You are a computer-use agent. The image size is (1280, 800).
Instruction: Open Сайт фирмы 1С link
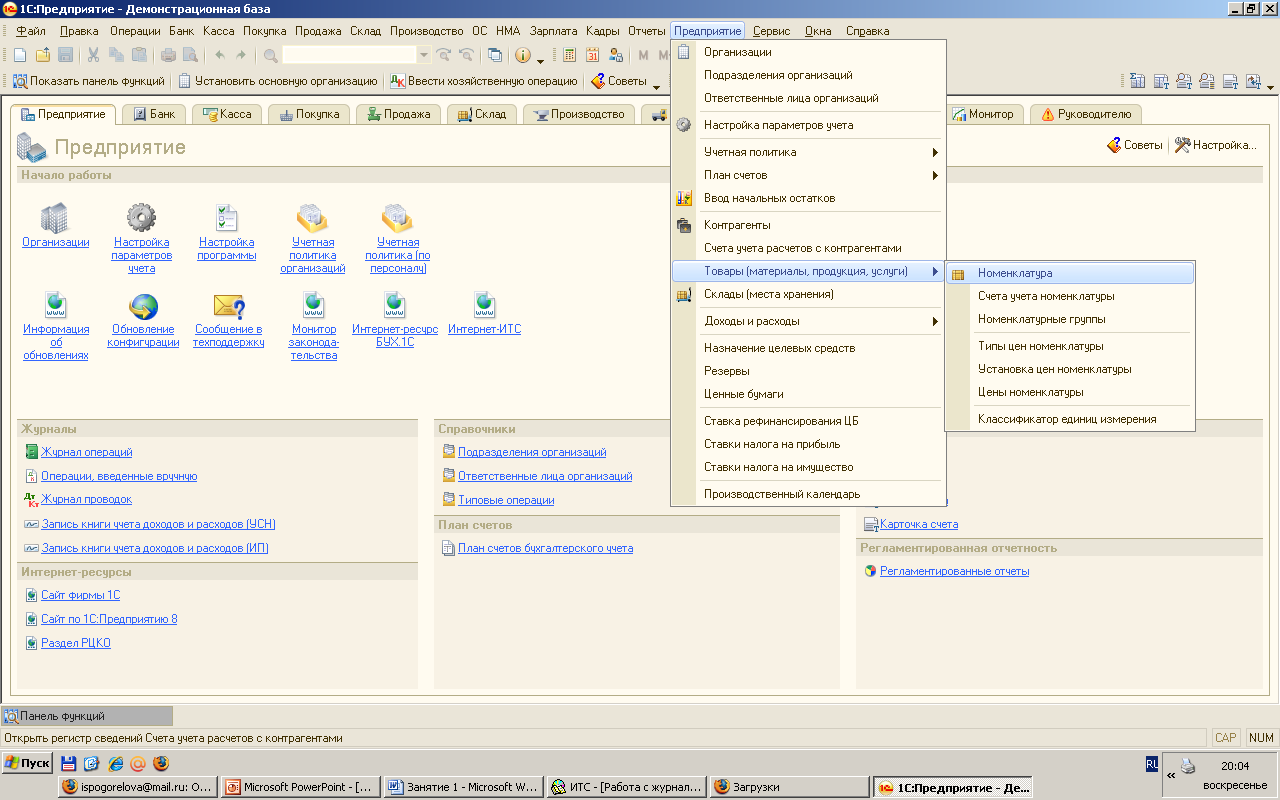pyautogui.click(x=80, y=595)
